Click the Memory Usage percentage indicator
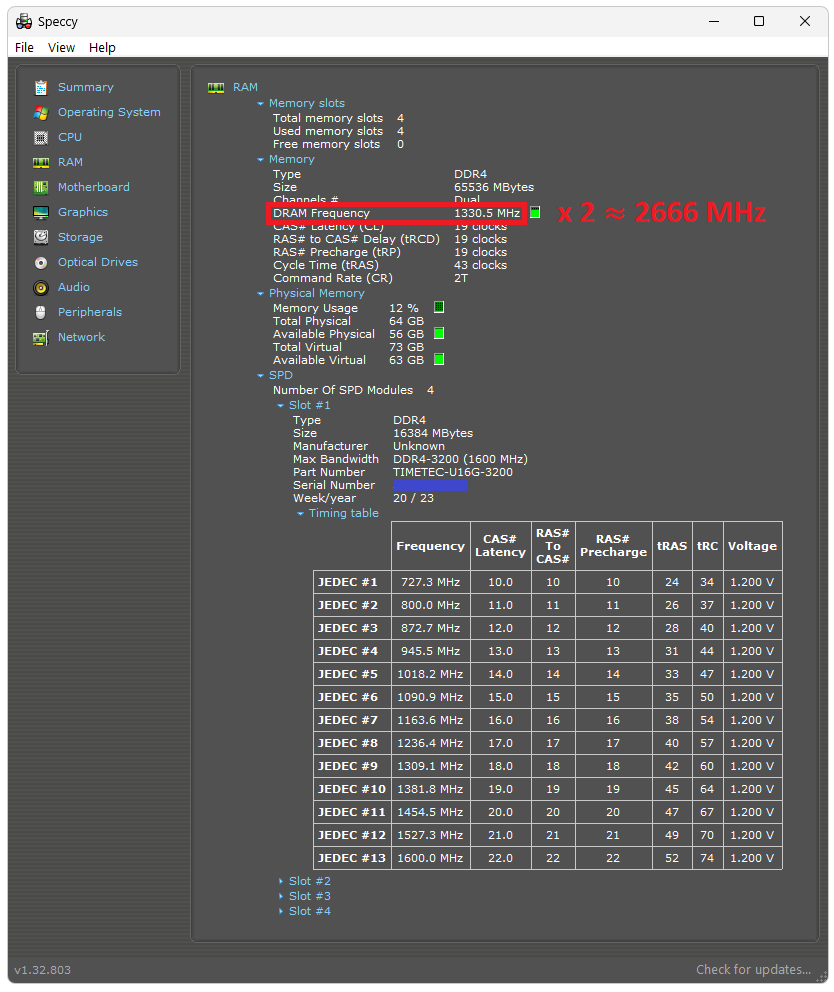This screenshot has height=992, width=834. [x=438, y=307]
